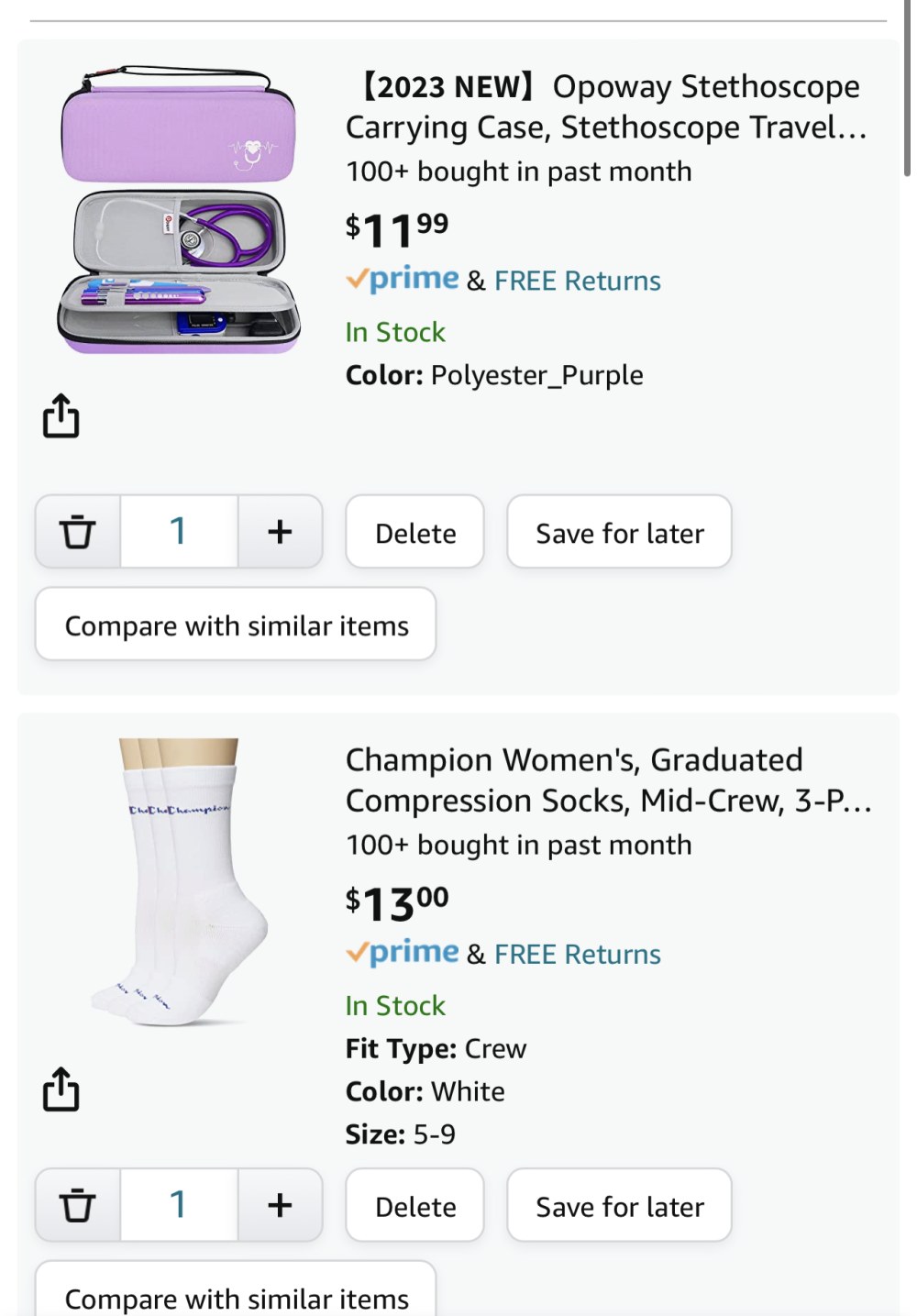Increase stethoscope case quantity with plus button
The height and width of the screenshot is (1316, 917).
point(280,531)
